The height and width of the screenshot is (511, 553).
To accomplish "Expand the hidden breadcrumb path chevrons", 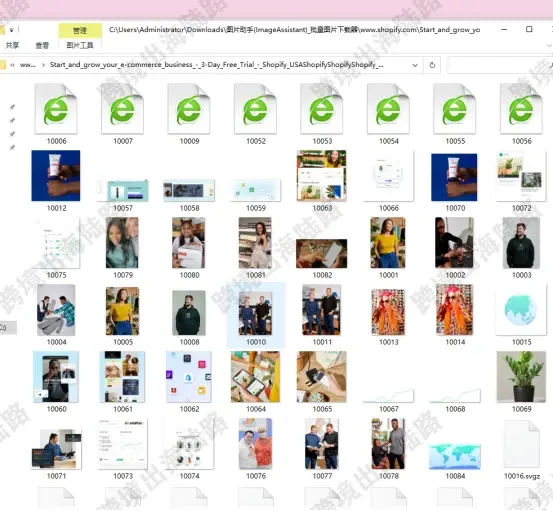I will (12, 65).
